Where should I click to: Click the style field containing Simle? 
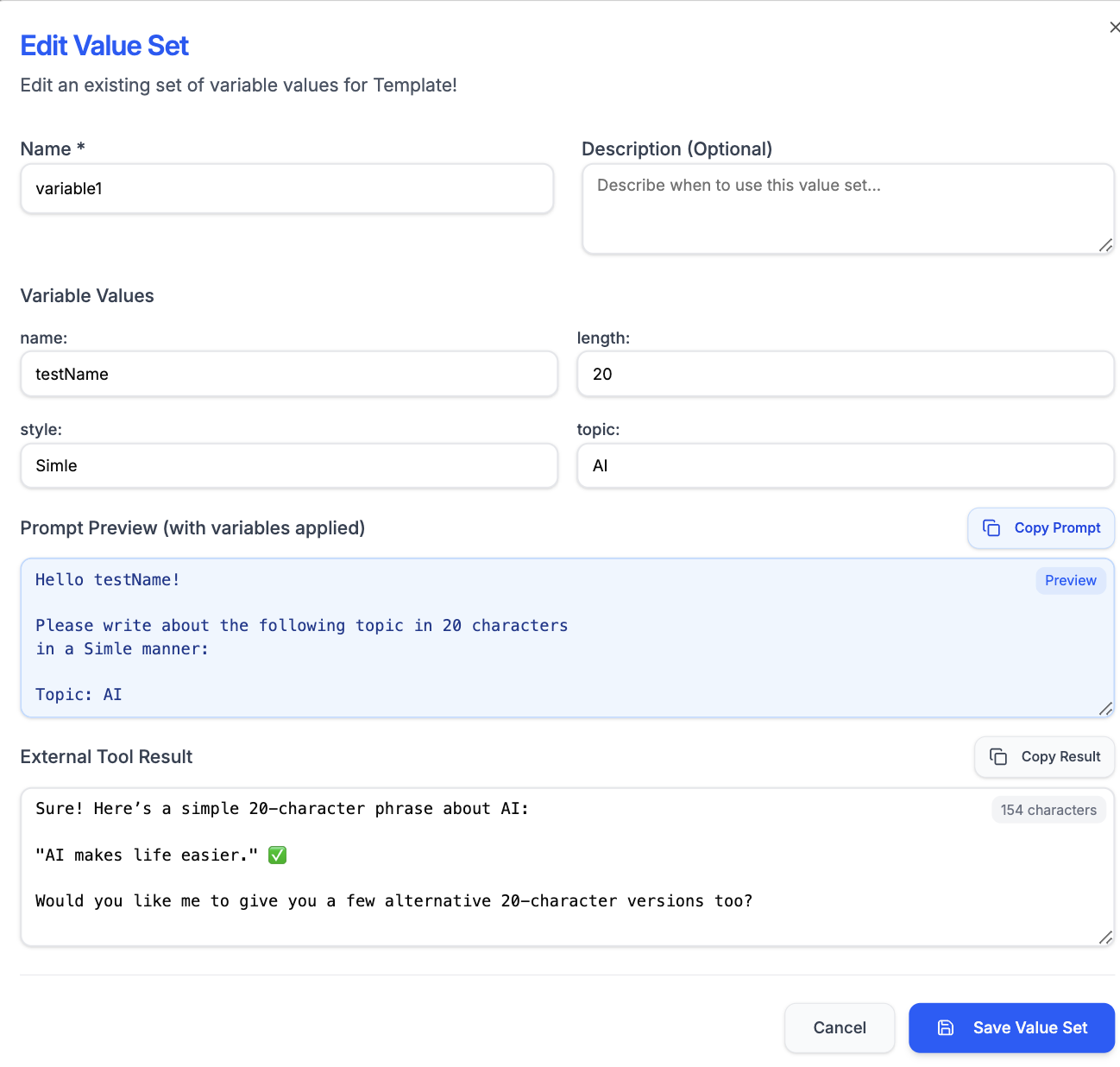(288, 466)
